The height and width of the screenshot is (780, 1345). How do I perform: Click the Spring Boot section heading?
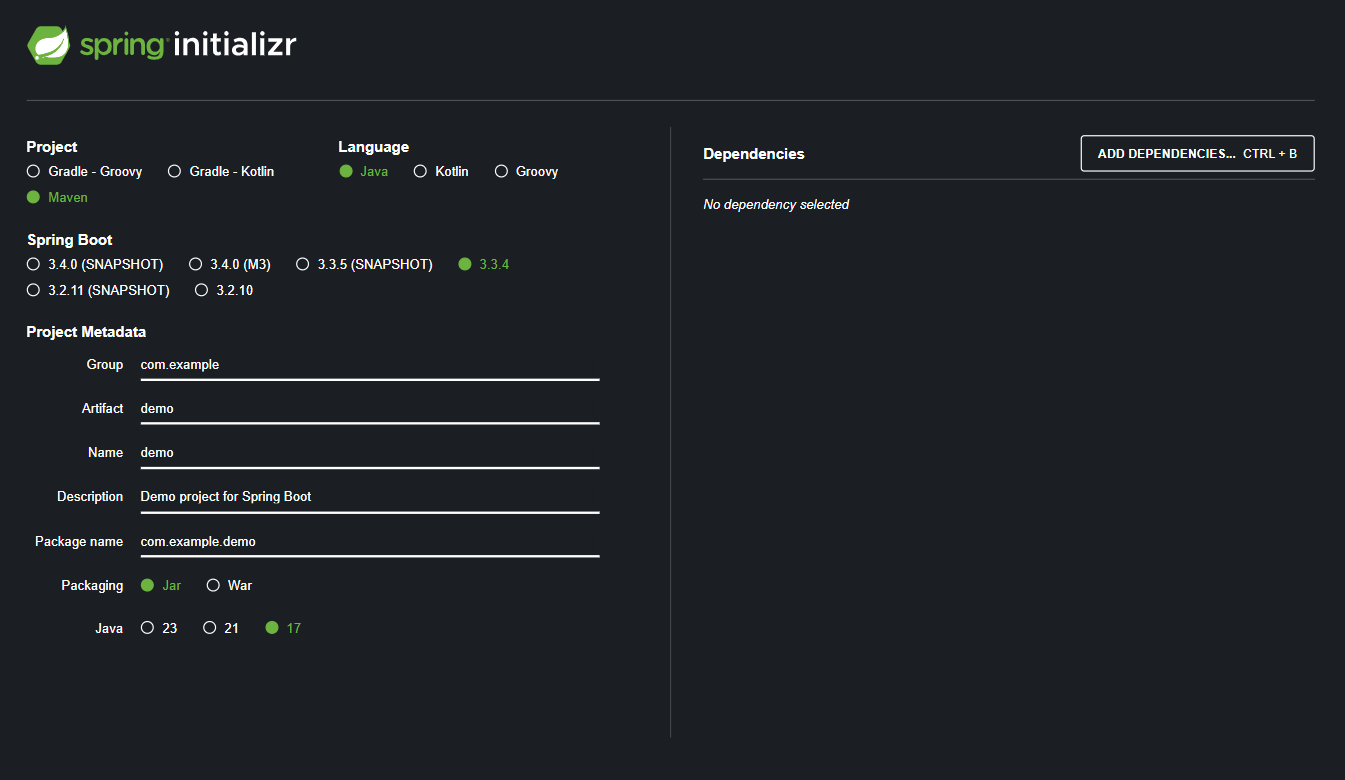pyautogui.click(x=69, y=240)
